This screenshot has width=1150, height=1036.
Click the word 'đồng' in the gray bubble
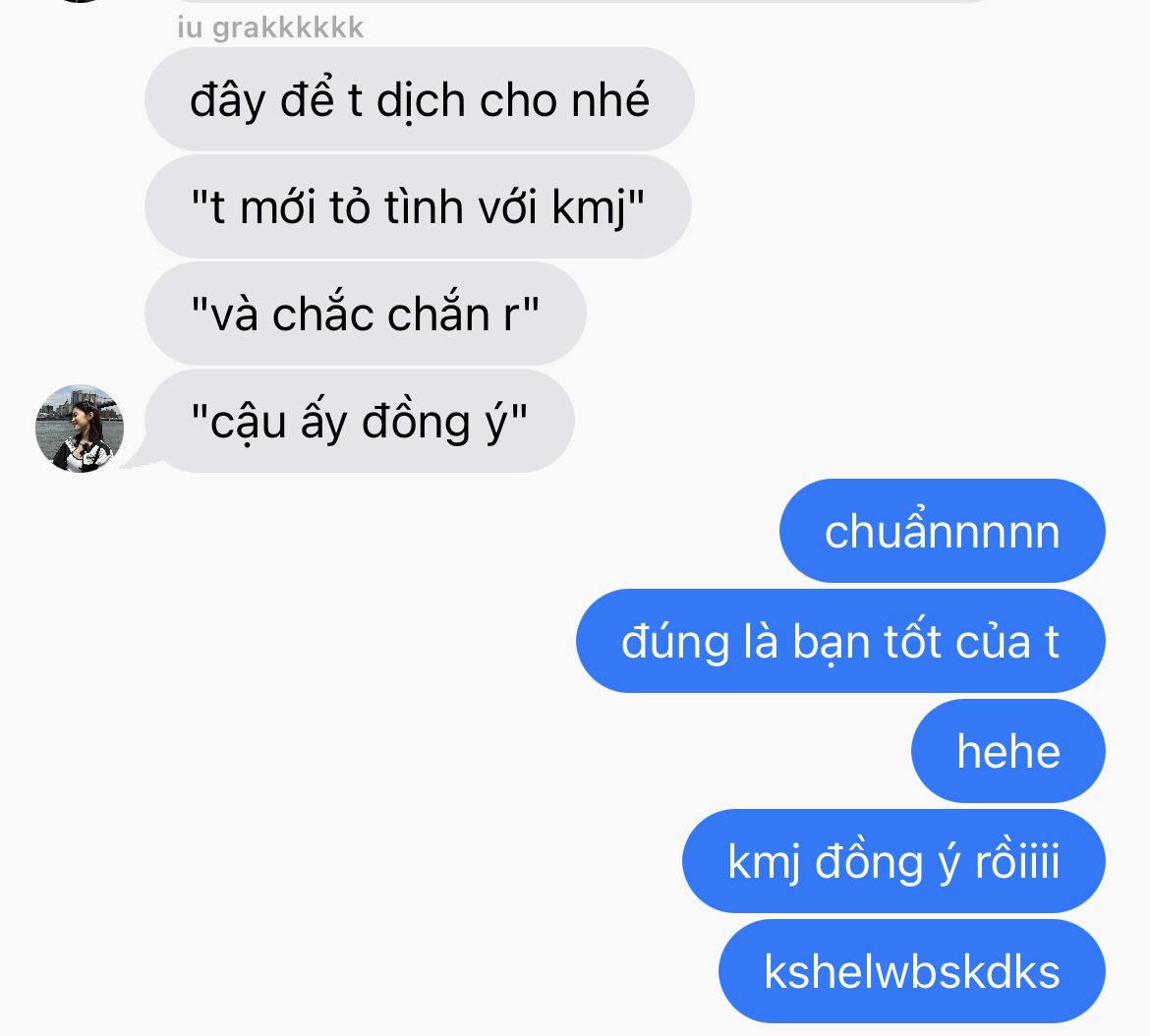(x=417, y=423)
